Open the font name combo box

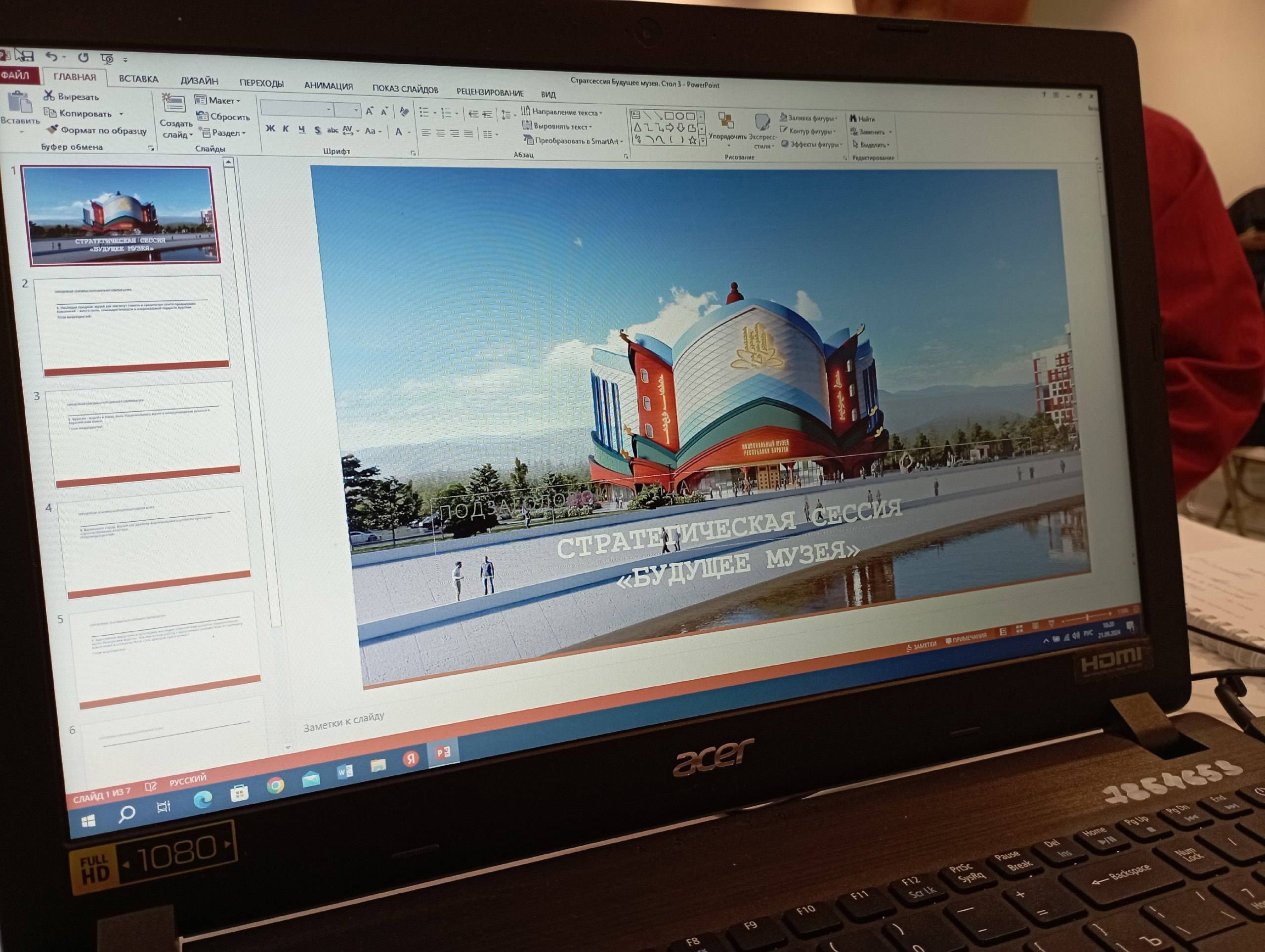(x=297, y=109)
